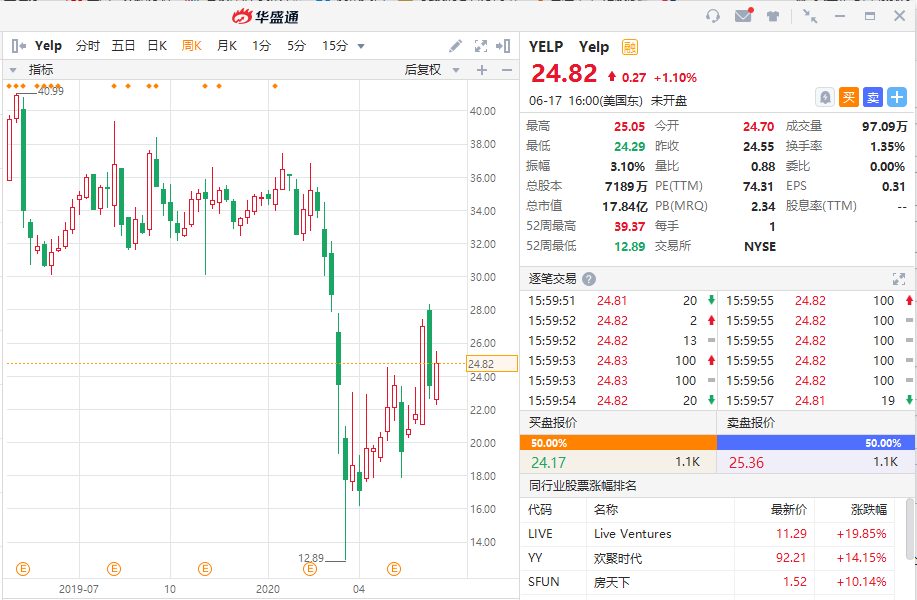The image size is (917, 600).
Task: Click the last earnings E marker after 04
Action: tap(394, 568)
